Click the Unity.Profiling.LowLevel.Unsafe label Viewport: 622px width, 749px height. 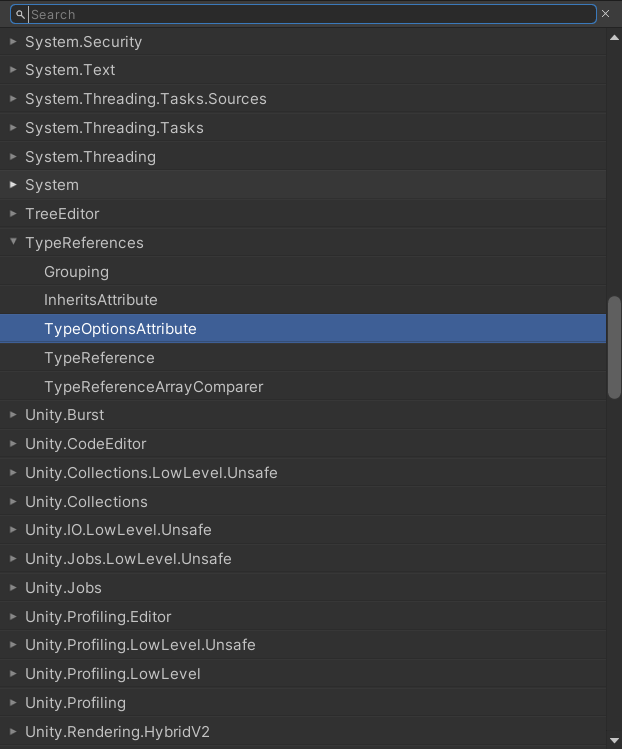pos(140,644)
